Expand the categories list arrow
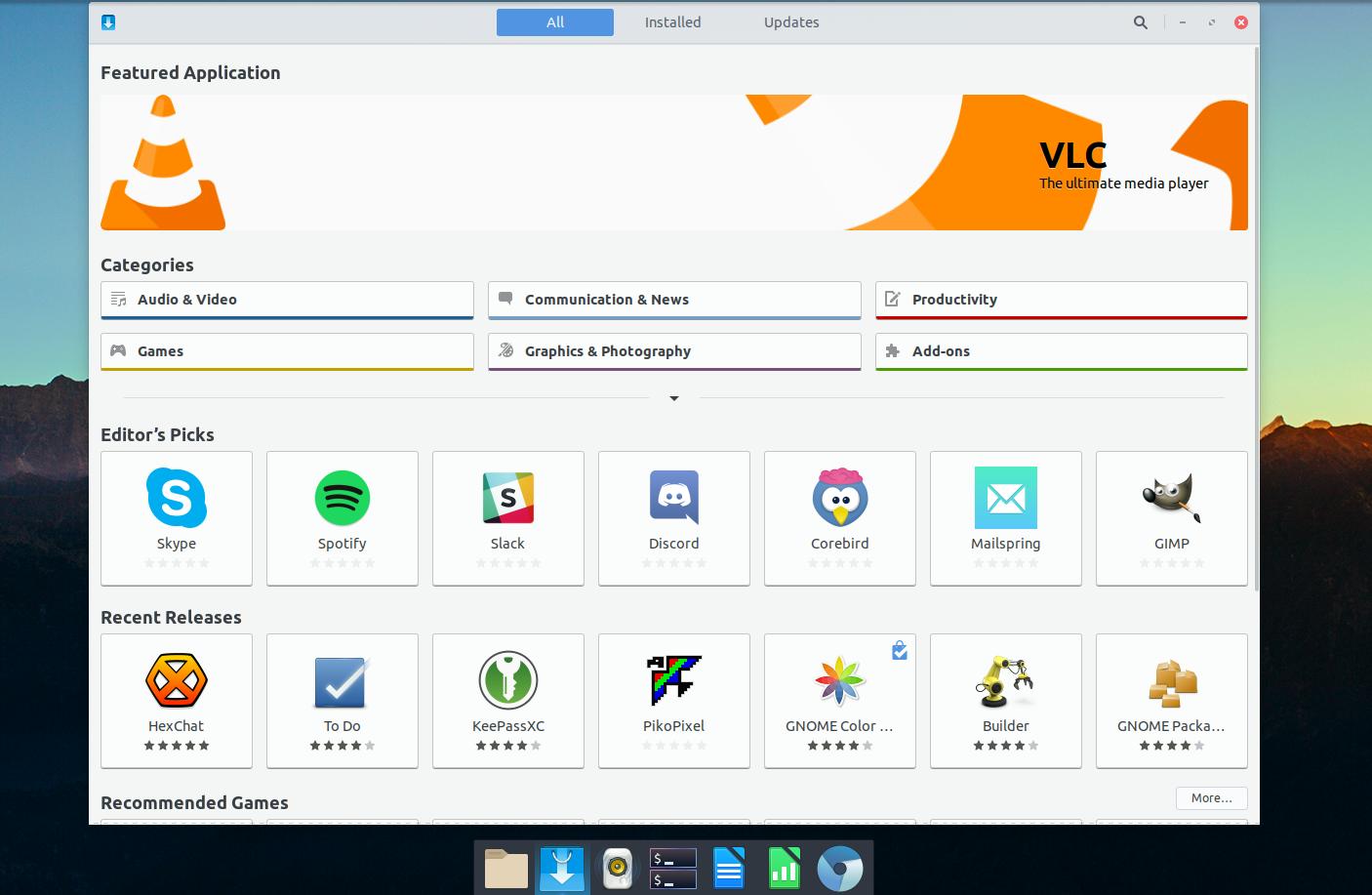Viewport: 1372px width, 895px height. click(x=674, y=398)
